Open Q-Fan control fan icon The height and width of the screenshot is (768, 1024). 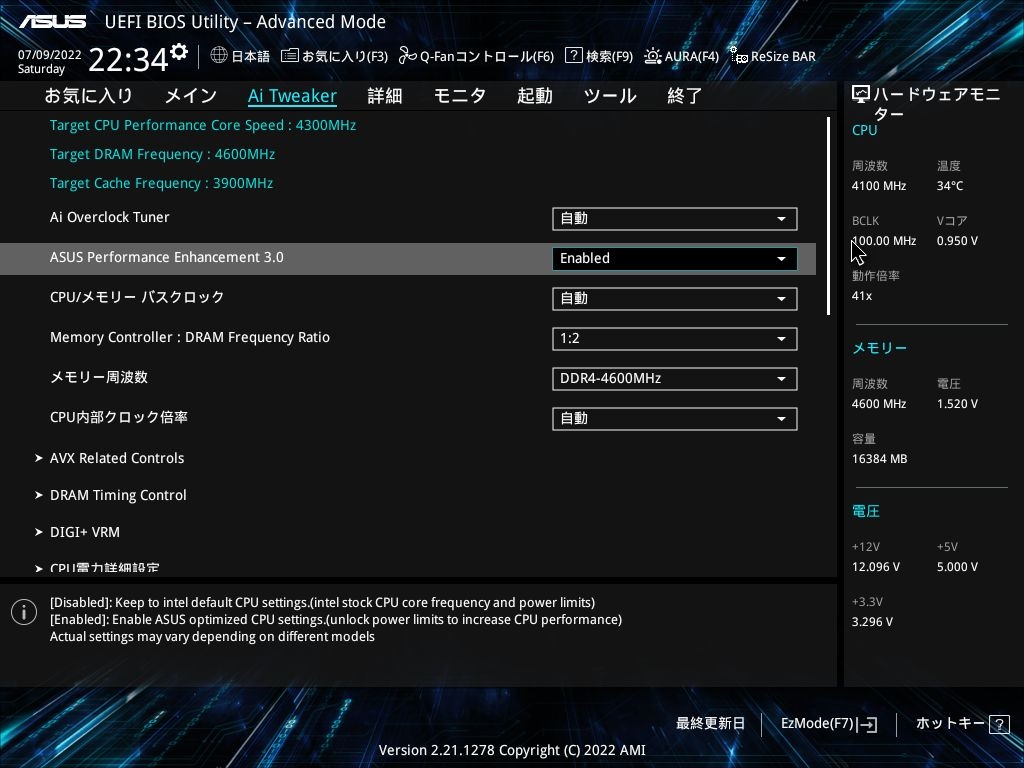click(x=408, y=56)
